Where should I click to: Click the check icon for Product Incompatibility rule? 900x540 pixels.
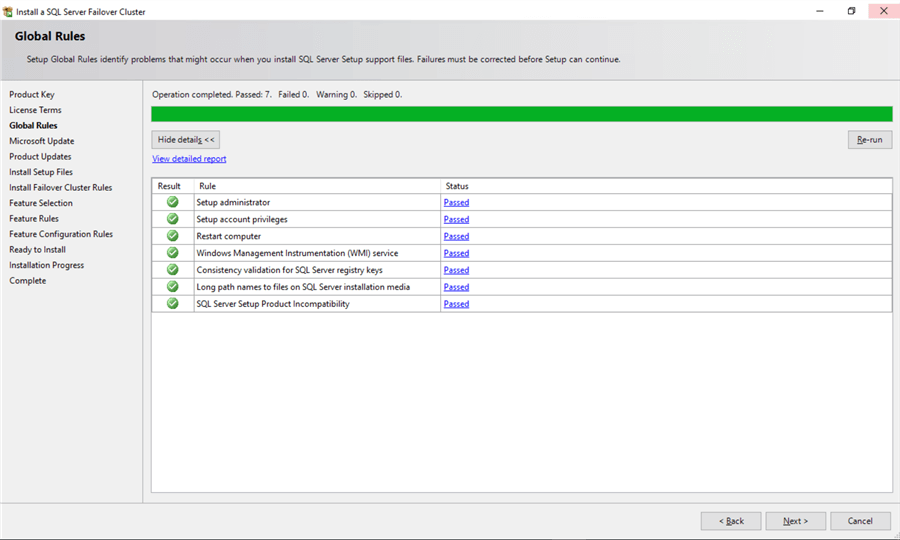pos(172,304)
